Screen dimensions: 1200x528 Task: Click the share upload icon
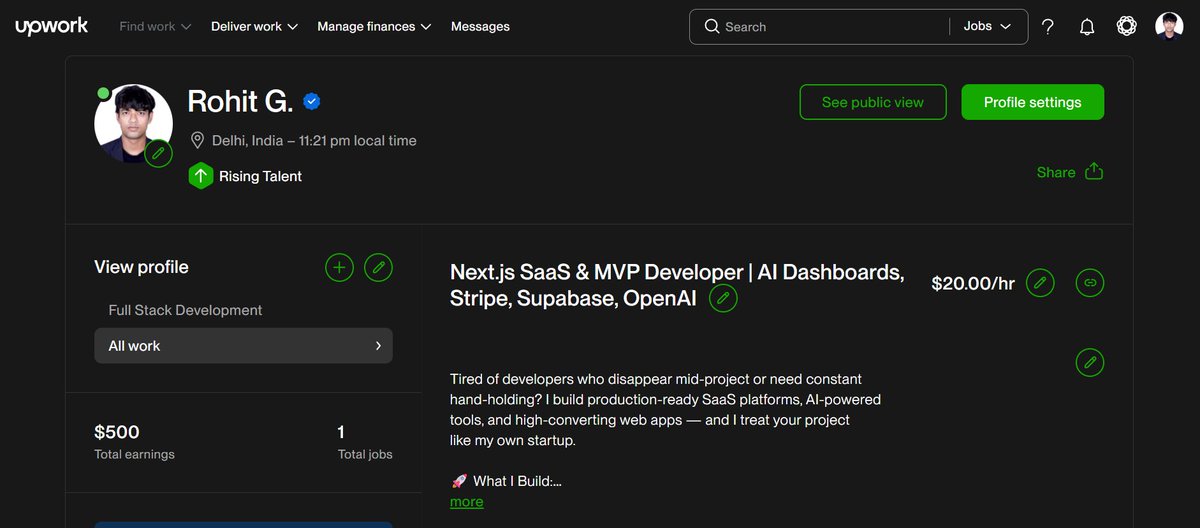tap(1094, 171)
